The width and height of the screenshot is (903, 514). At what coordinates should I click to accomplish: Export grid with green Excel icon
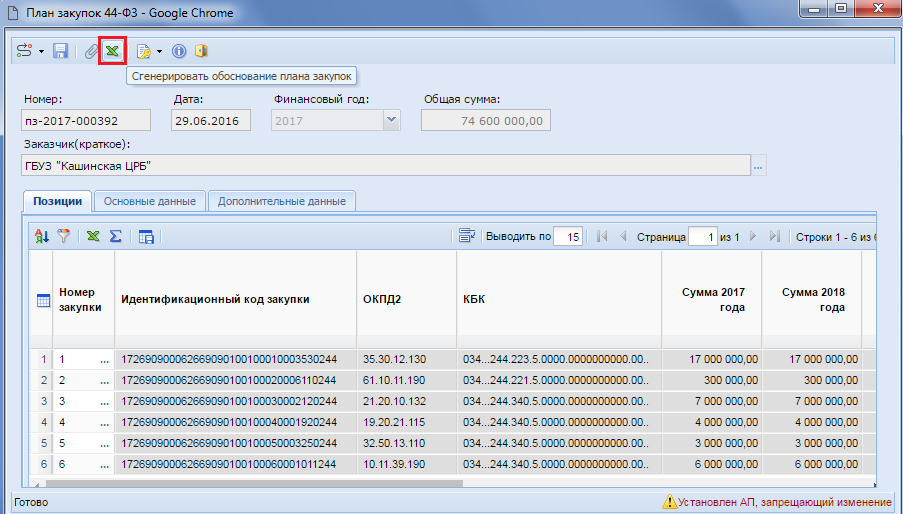click(92, 236)
